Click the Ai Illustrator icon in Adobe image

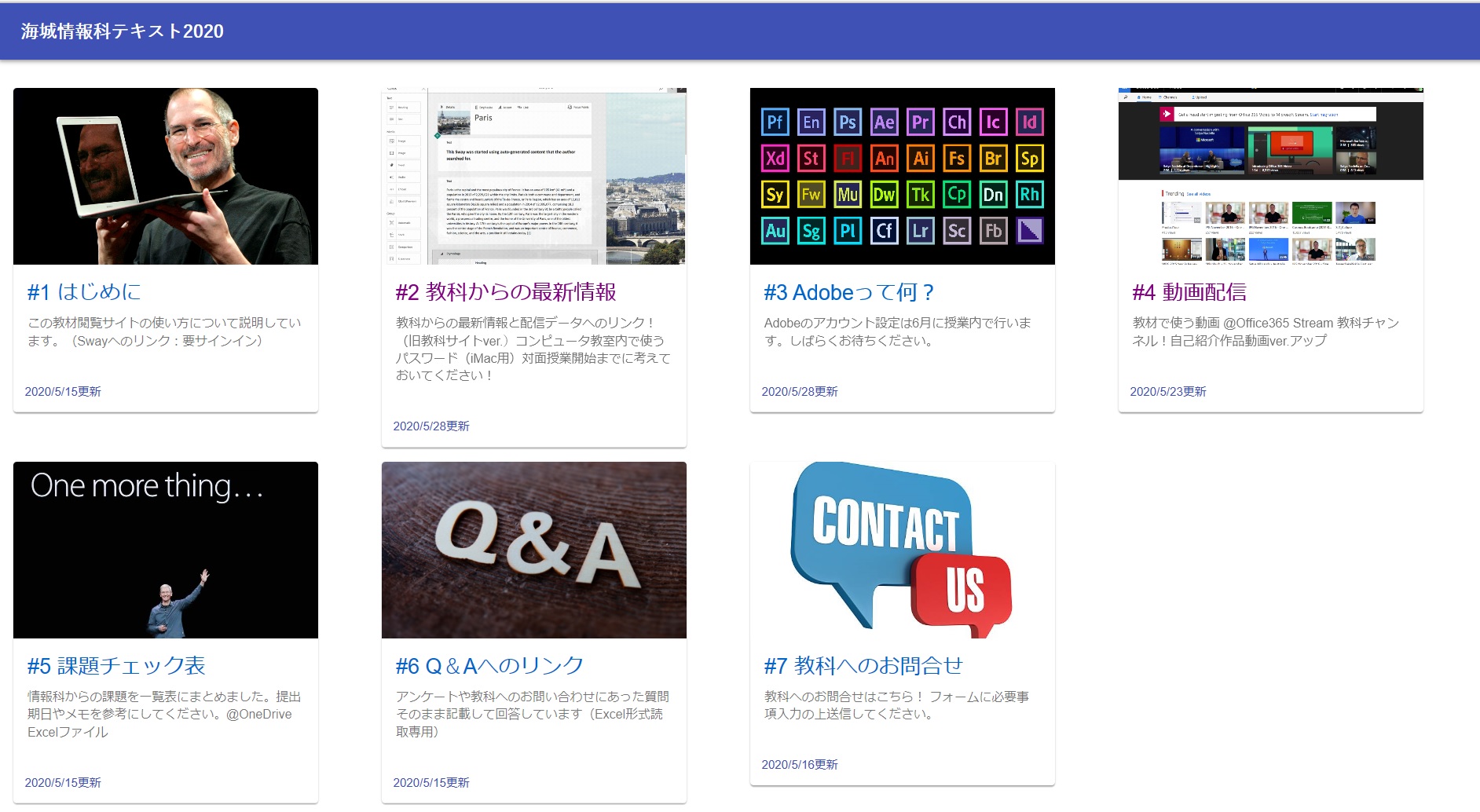click(921, 159)
